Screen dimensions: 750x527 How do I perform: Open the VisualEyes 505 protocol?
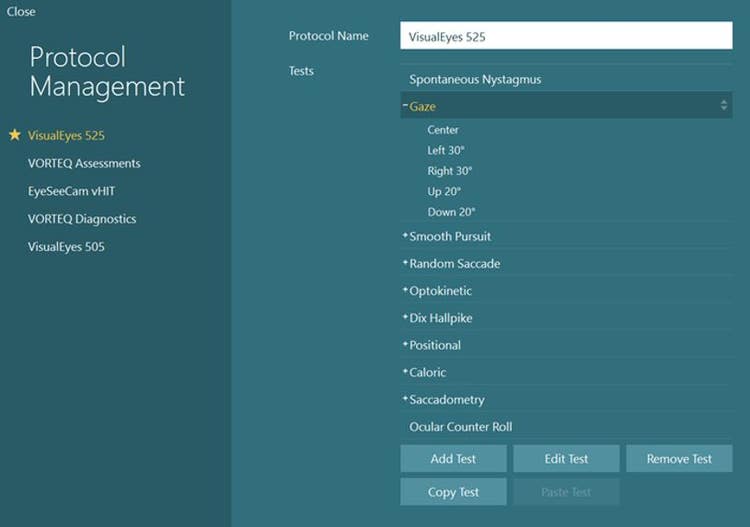66,247
